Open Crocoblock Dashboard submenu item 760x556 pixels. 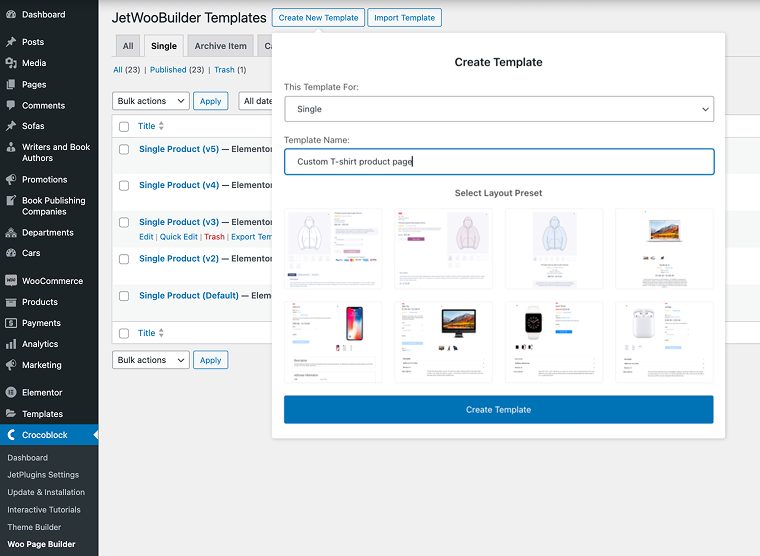[x=28, y=458]
